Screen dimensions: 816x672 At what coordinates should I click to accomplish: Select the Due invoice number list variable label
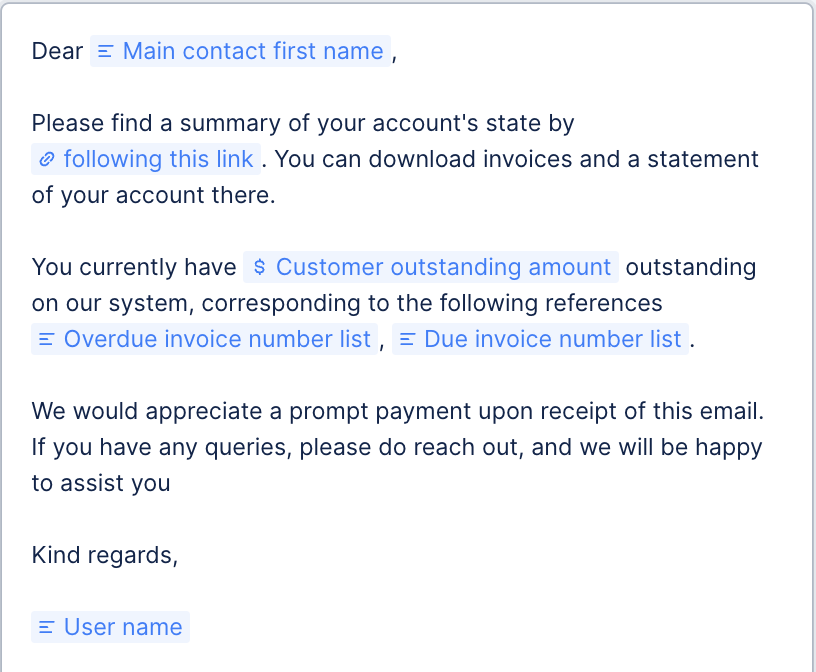click(552, 340)
